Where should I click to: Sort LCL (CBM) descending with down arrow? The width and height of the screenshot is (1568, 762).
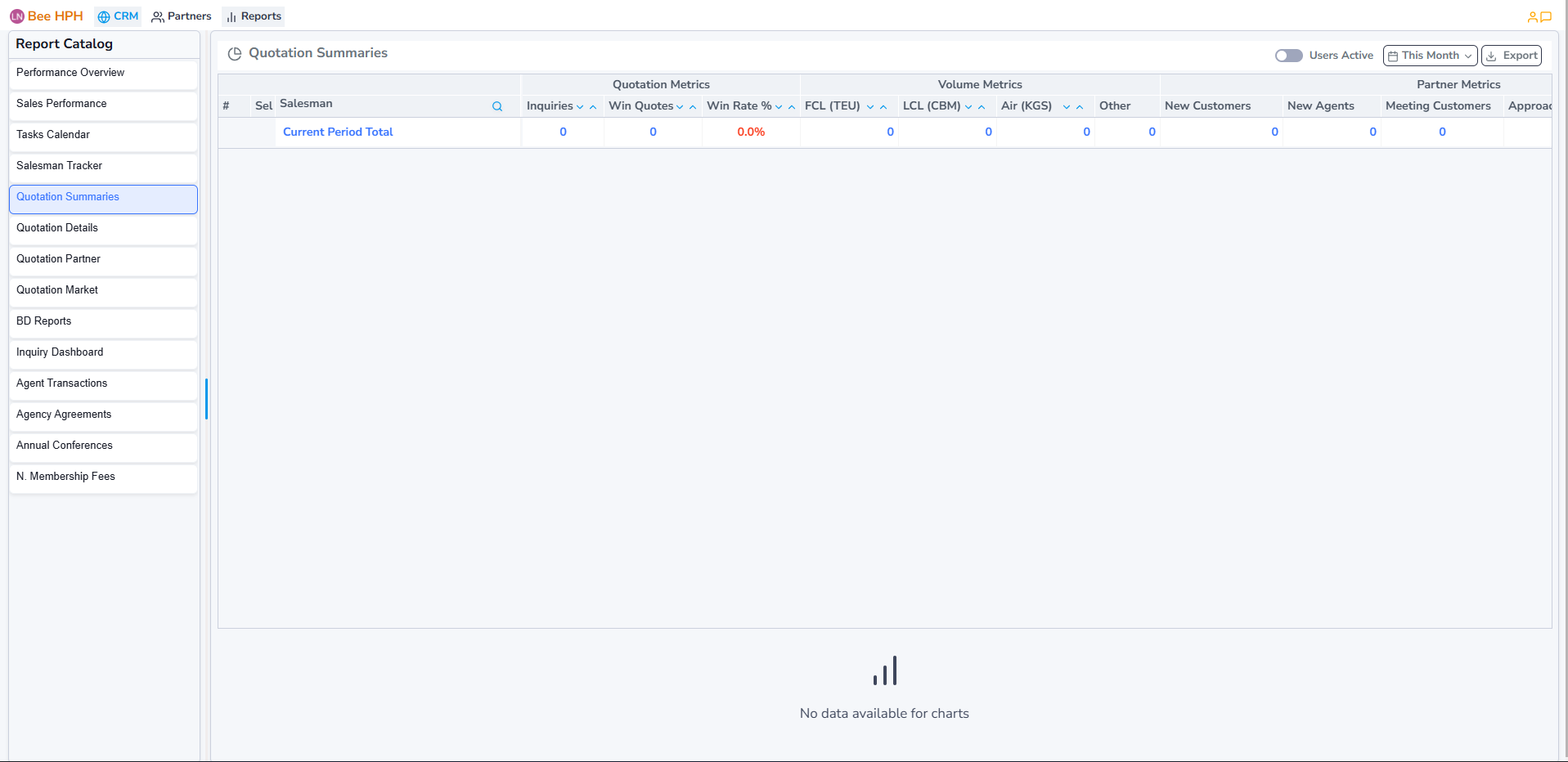point(968,107)
